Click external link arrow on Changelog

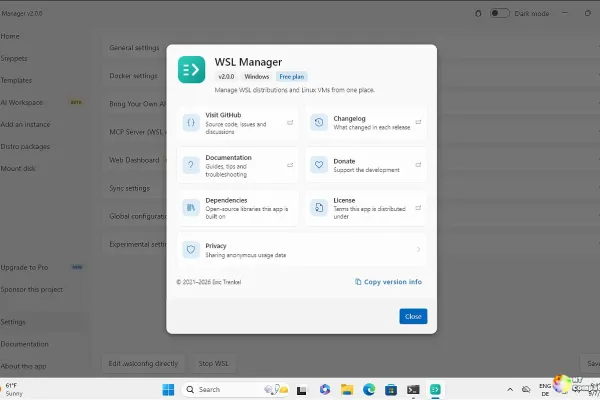click(x=418, y=122)
